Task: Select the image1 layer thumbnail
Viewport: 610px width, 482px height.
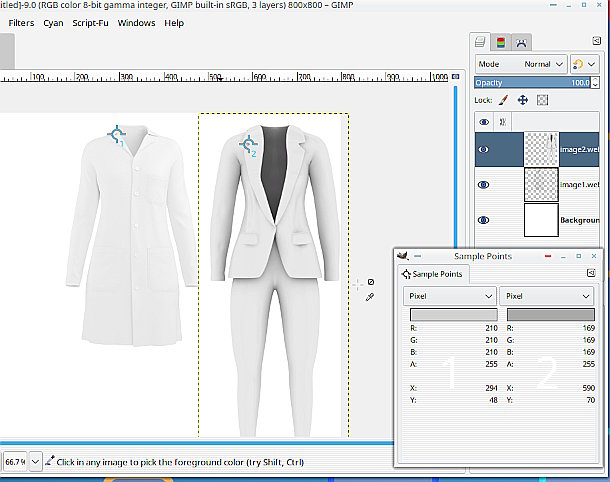Action: [x=541, y=184]
